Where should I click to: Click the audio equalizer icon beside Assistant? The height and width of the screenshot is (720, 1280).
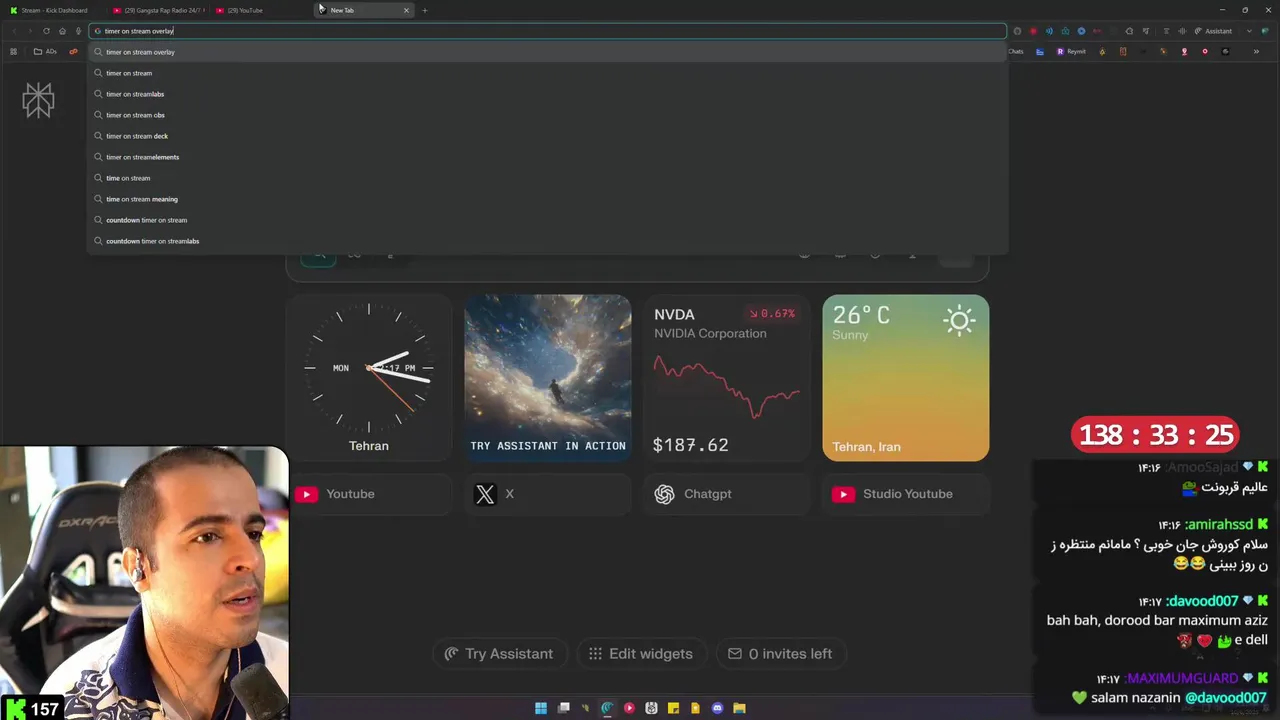point(1182,31)
